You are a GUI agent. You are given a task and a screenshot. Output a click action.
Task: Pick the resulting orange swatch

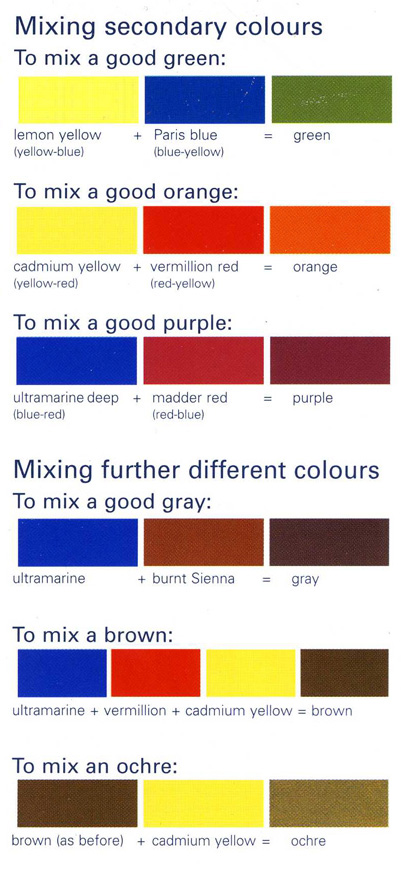(330, 230)
